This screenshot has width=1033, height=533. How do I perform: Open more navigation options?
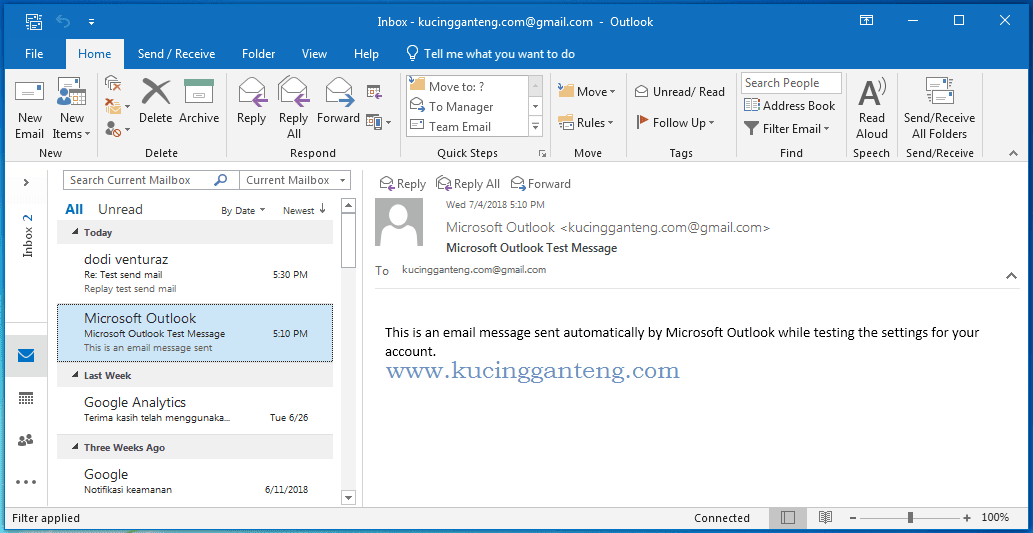(x=26, y=482)
